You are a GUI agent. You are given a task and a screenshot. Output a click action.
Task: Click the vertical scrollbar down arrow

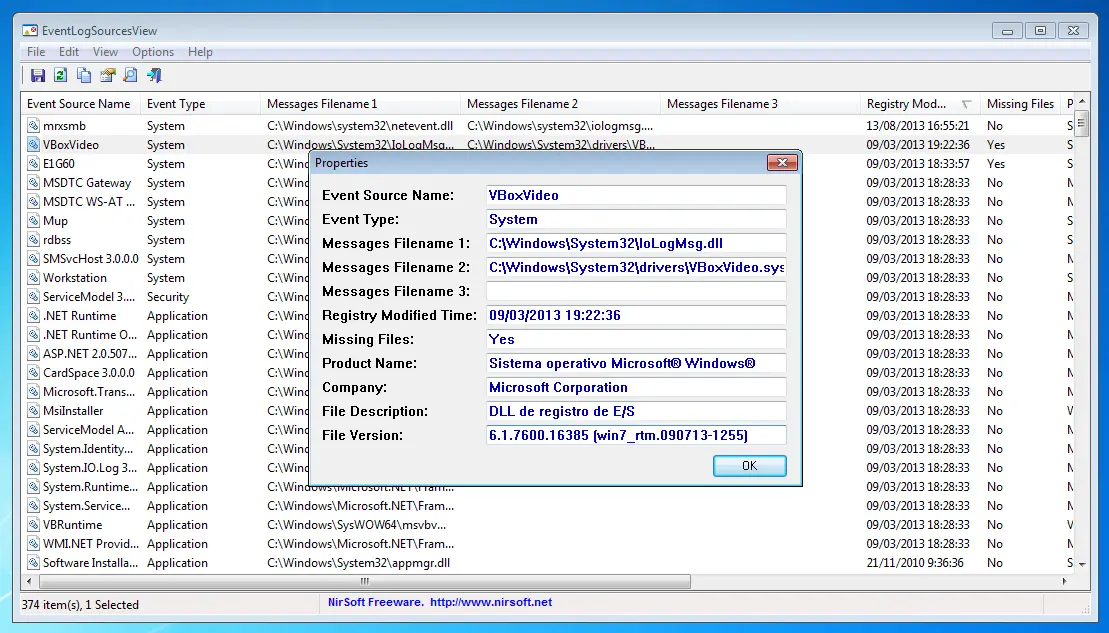[1081, 564]
